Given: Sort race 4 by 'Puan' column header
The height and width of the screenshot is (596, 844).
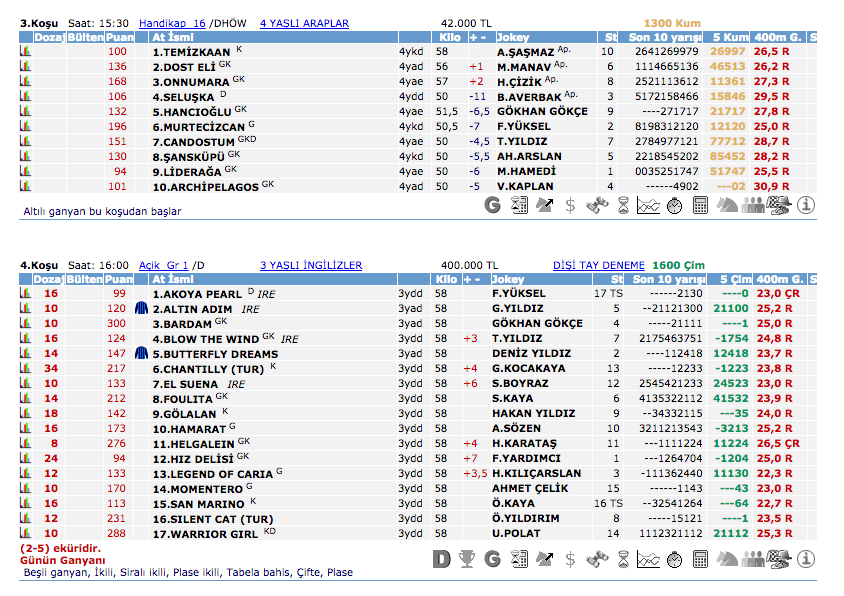Looking at the screenshot, I should [x=119, y=279].
